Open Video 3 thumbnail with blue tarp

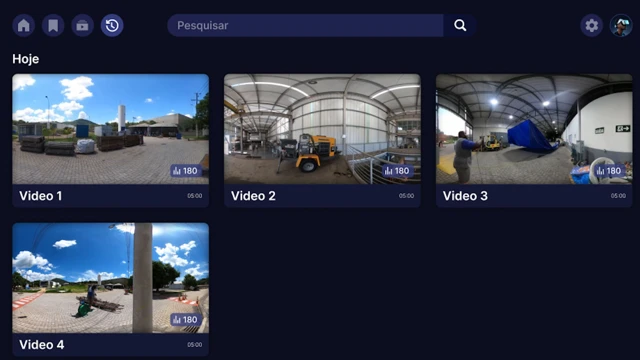(x=534, y=129)
